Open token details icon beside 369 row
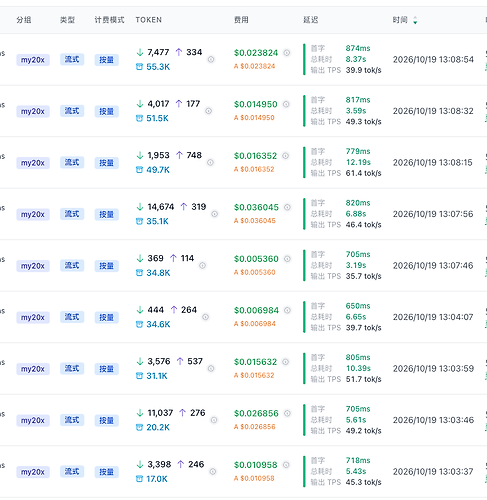487x500 pixels. 202,266
